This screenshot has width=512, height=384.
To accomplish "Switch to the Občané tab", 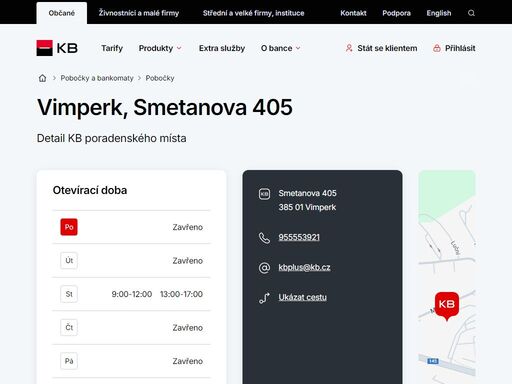I will pyautogui.click(x=62, y=13).
